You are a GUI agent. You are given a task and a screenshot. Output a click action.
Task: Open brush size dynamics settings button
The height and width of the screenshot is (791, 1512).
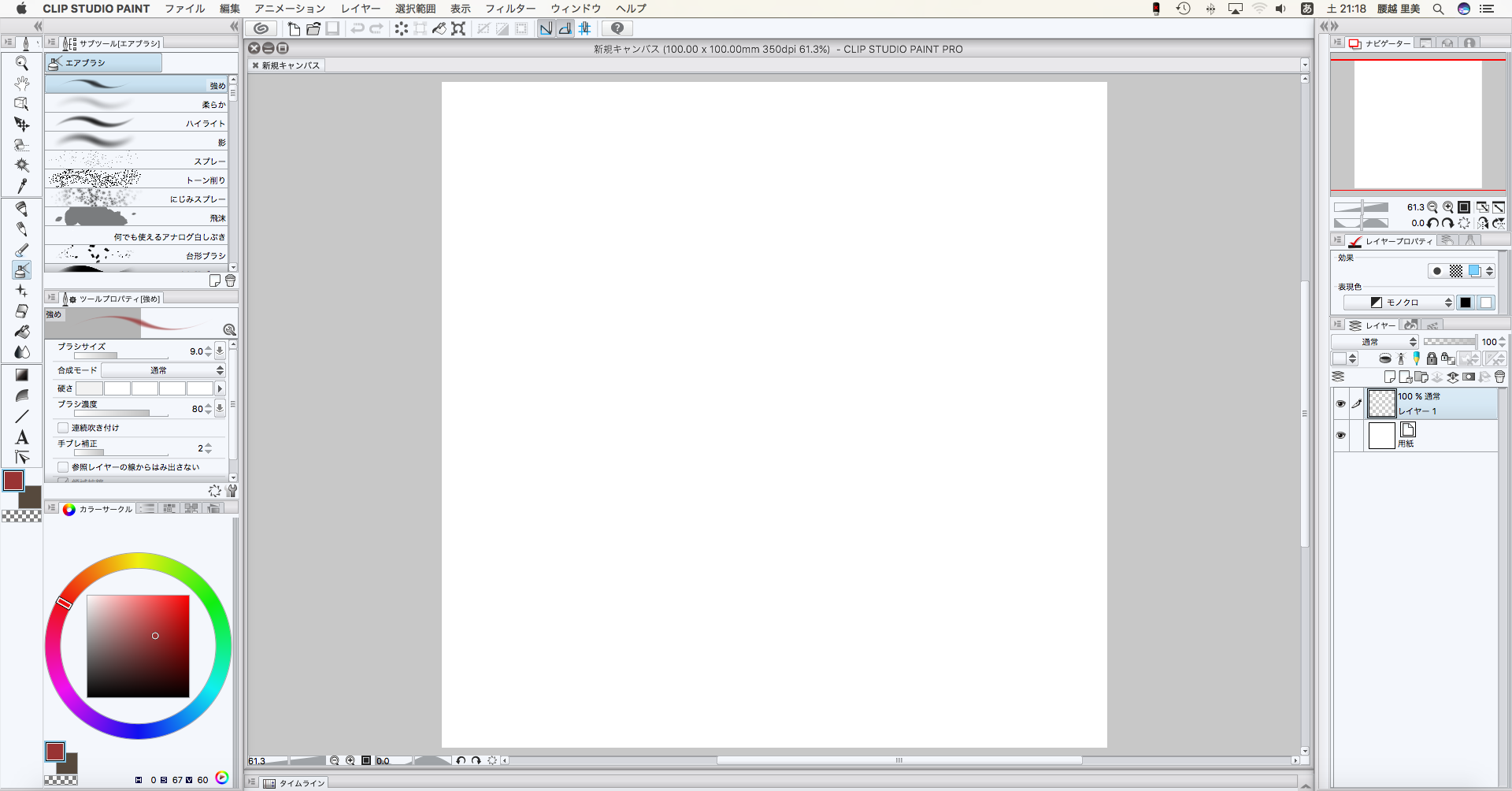220,351
